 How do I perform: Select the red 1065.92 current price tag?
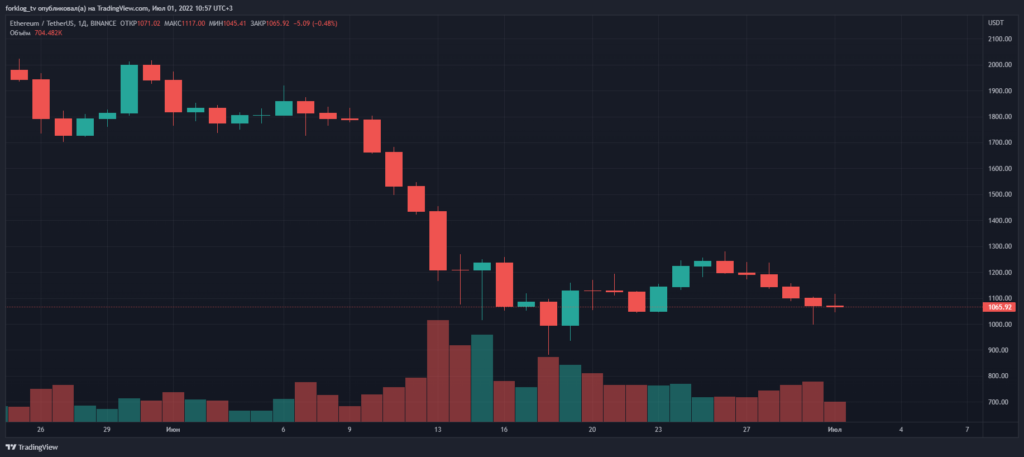pos(1001,307)
